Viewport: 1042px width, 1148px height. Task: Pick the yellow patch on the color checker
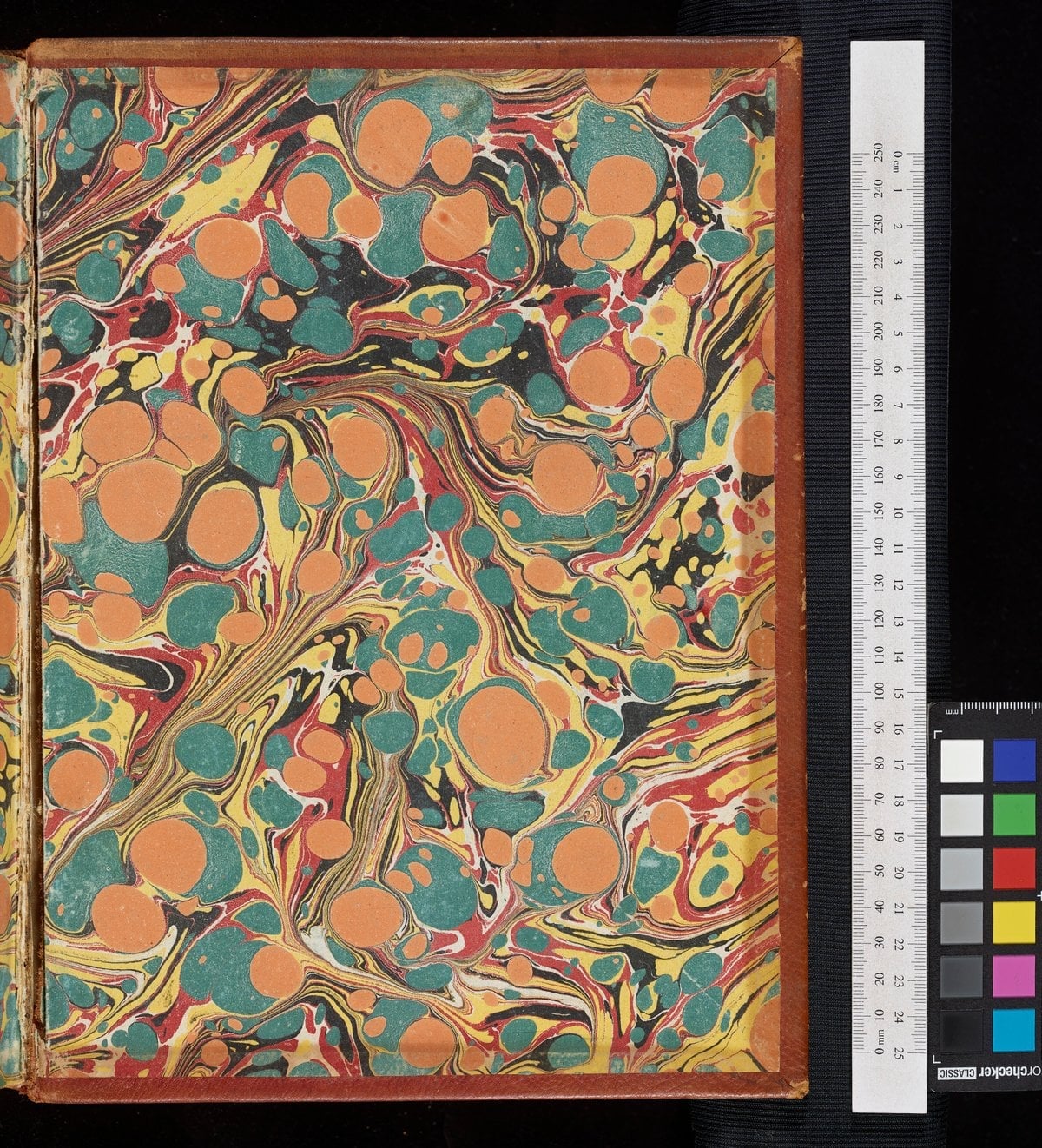1014,921
